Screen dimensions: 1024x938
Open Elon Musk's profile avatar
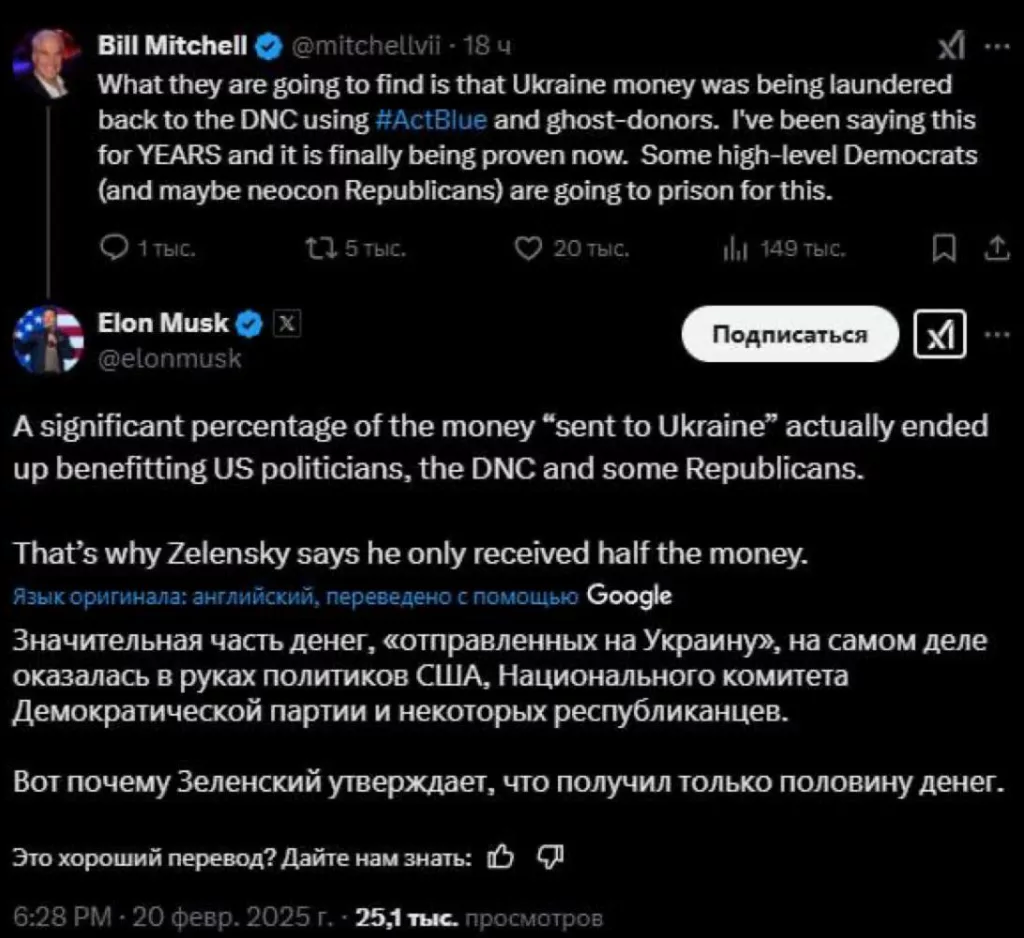[48, 339]
